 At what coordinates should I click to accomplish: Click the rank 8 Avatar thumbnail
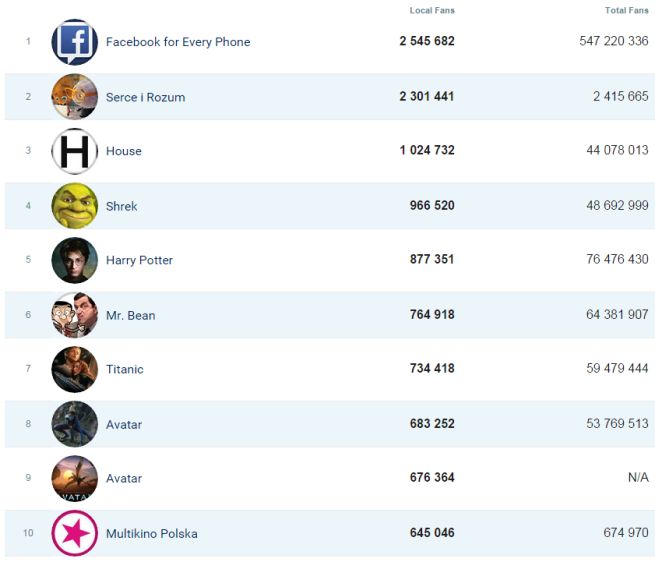[75, 424]
